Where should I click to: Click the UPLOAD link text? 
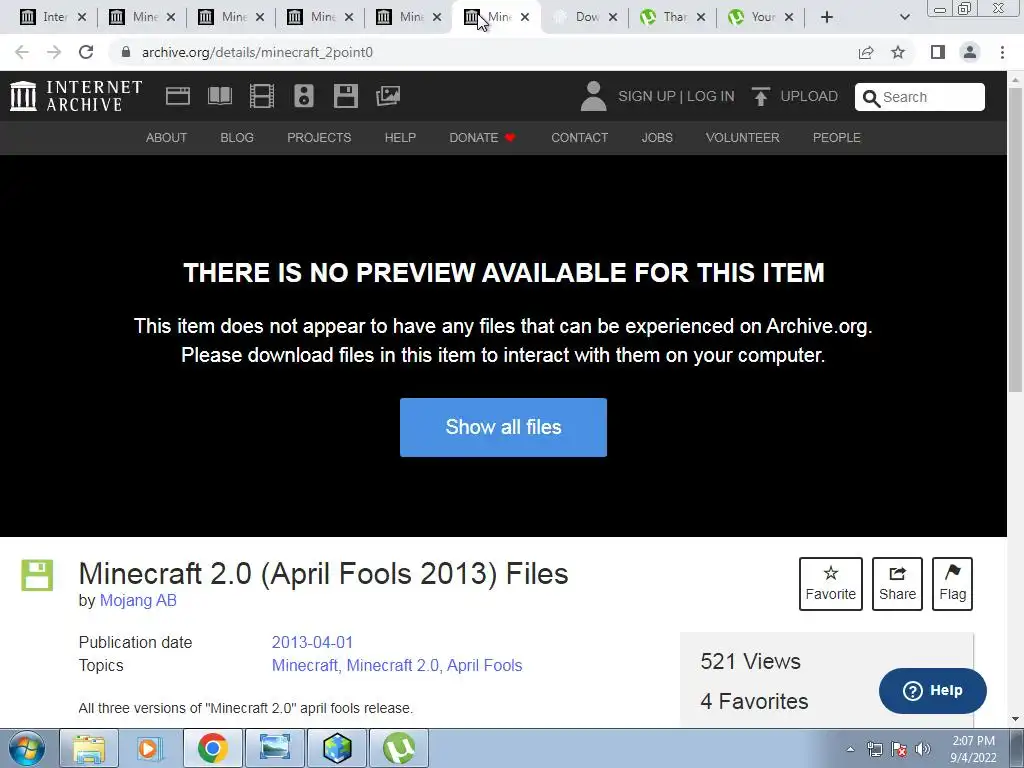pos(809,96)
